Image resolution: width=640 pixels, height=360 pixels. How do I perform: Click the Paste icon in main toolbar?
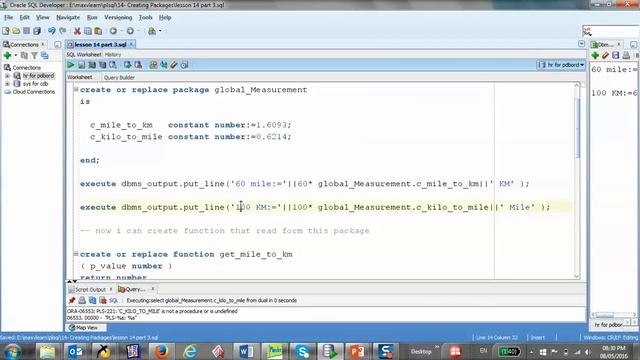[x=98, y=31]
